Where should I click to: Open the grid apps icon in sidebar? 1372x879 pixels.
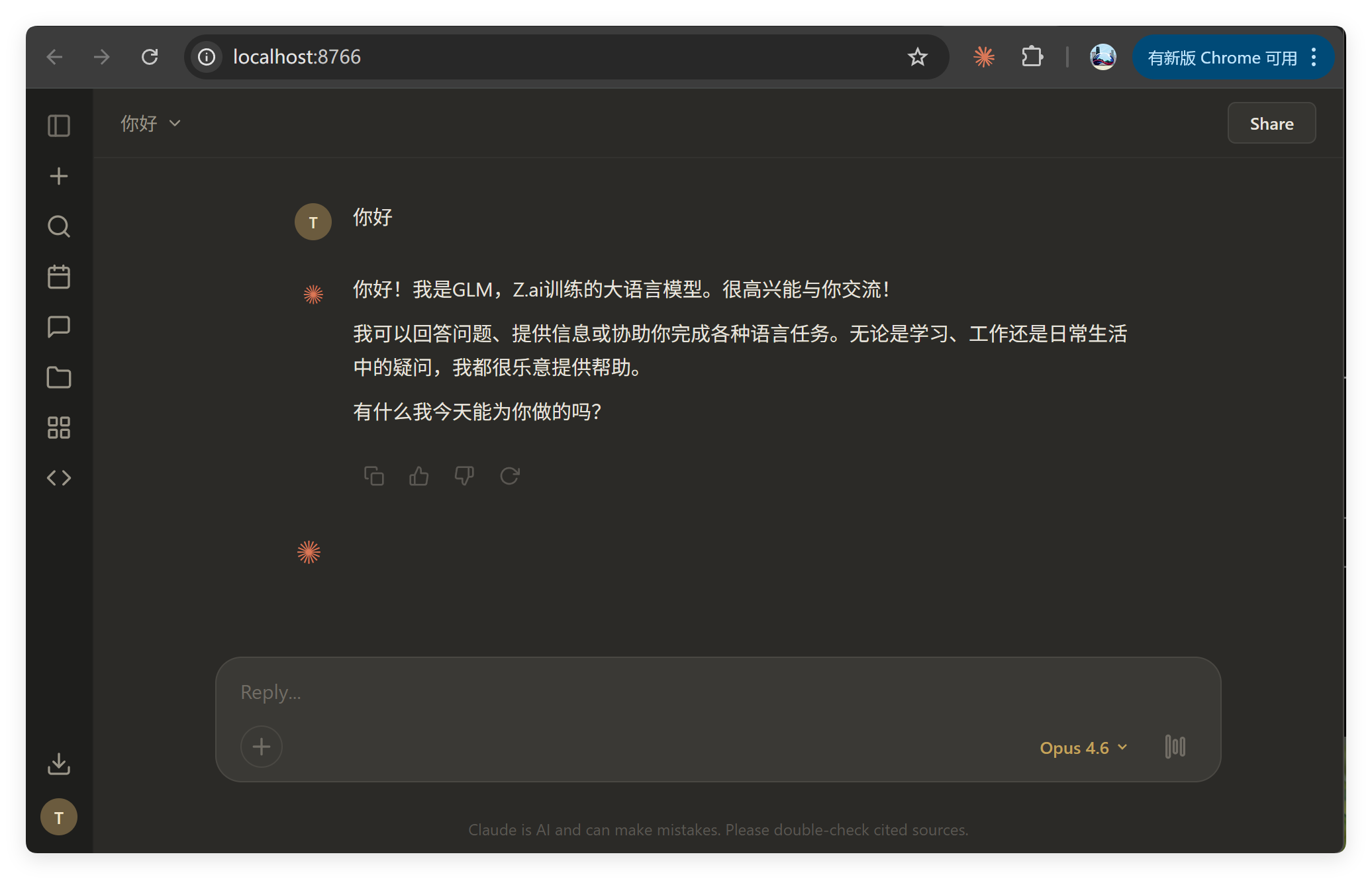[x=59, y=428]
